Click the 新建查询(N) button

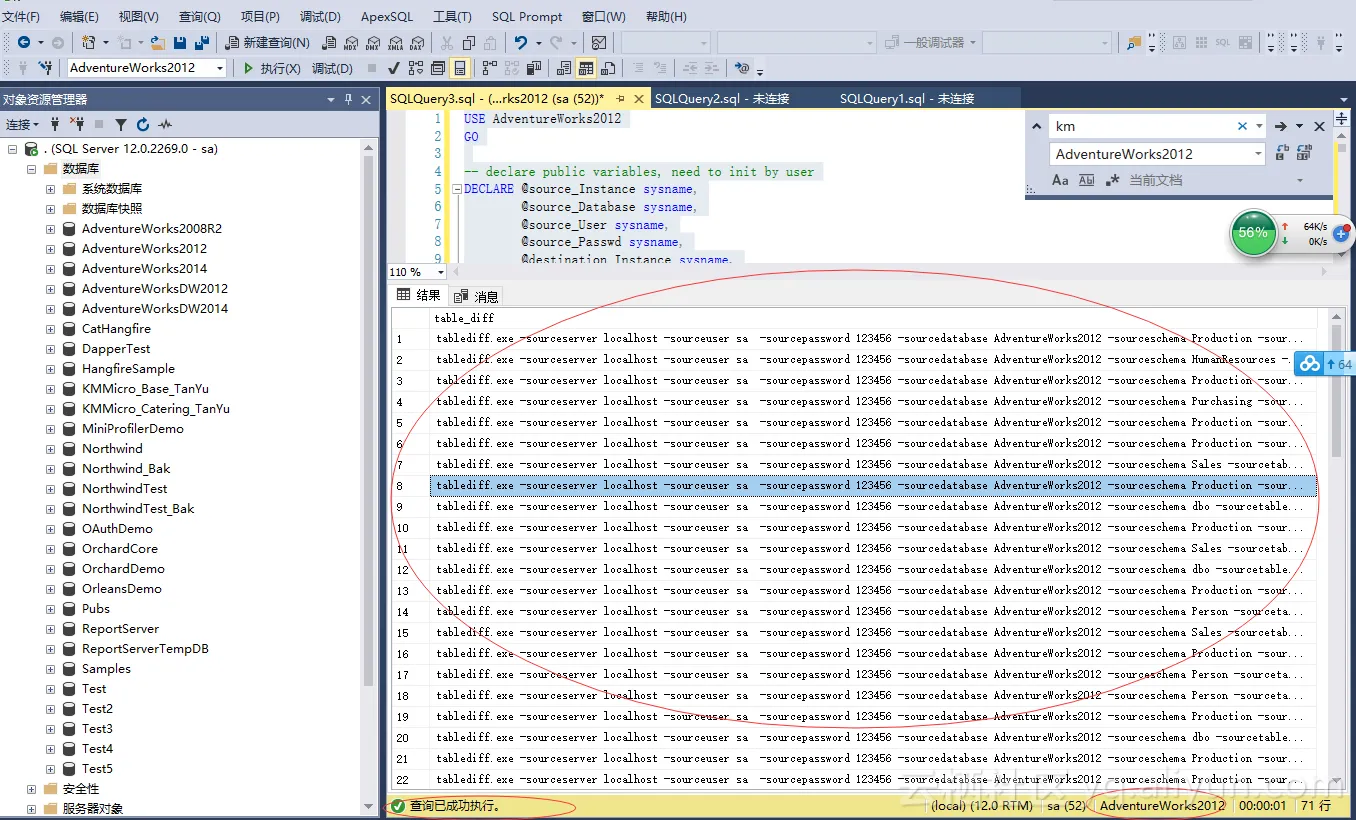[x=268, y=42]
